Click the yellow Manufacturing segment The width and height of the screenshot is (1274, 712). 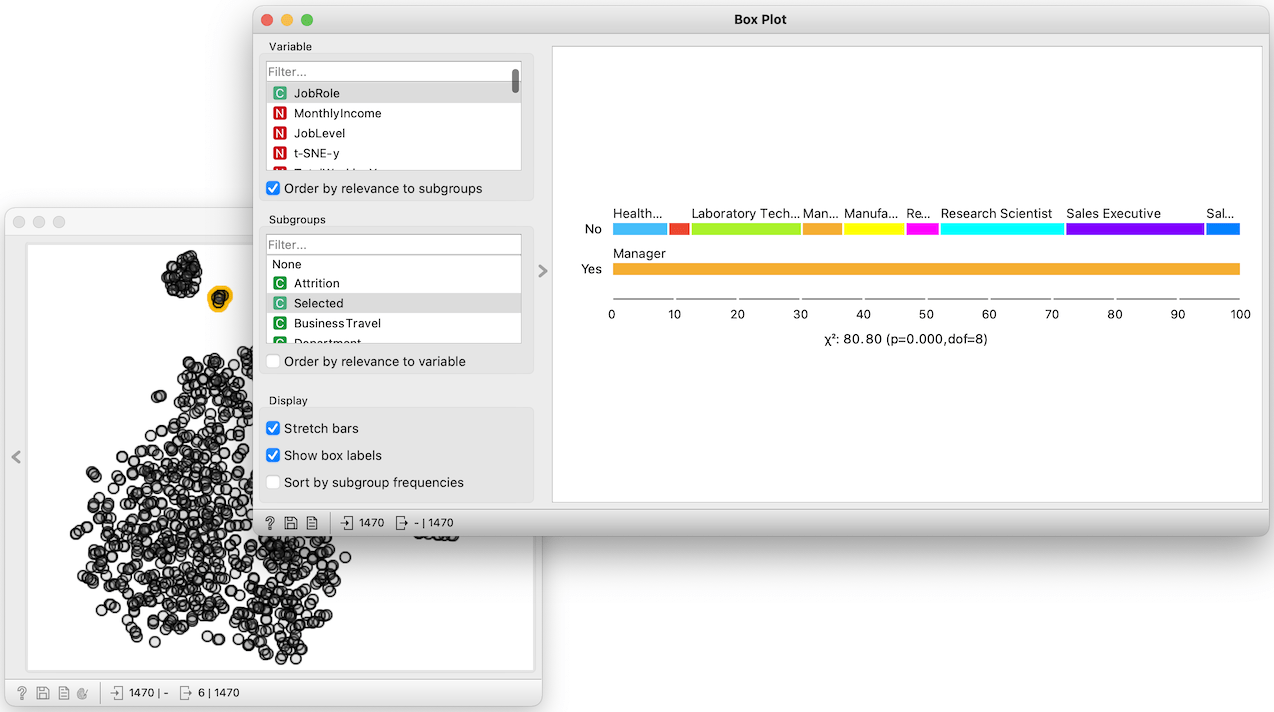point(874,229)
